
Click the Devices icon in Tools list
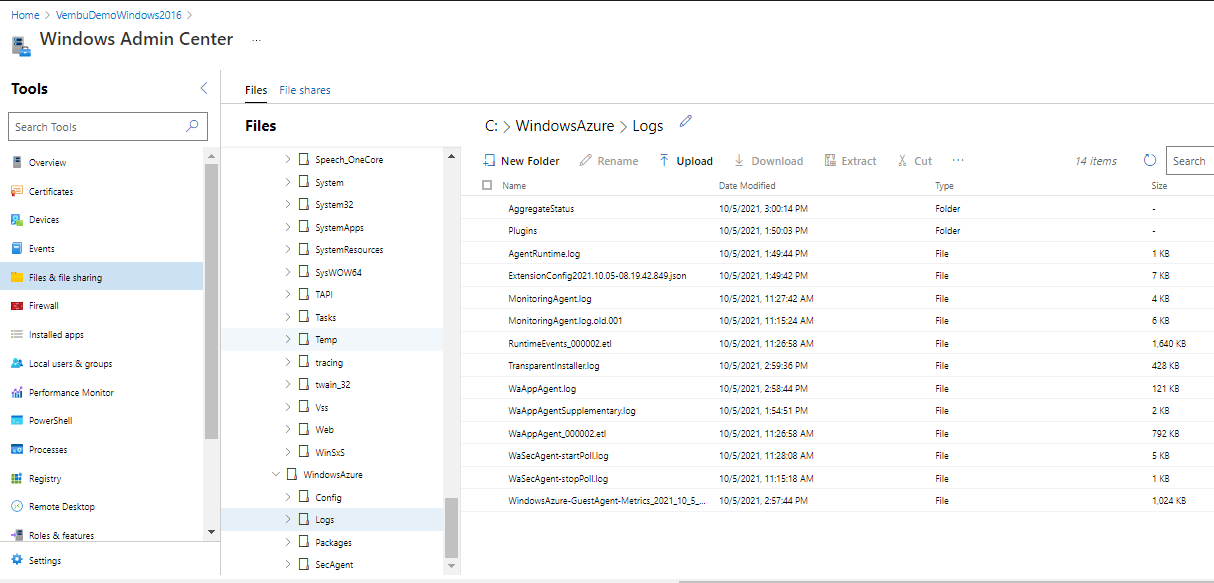[17, 219]
